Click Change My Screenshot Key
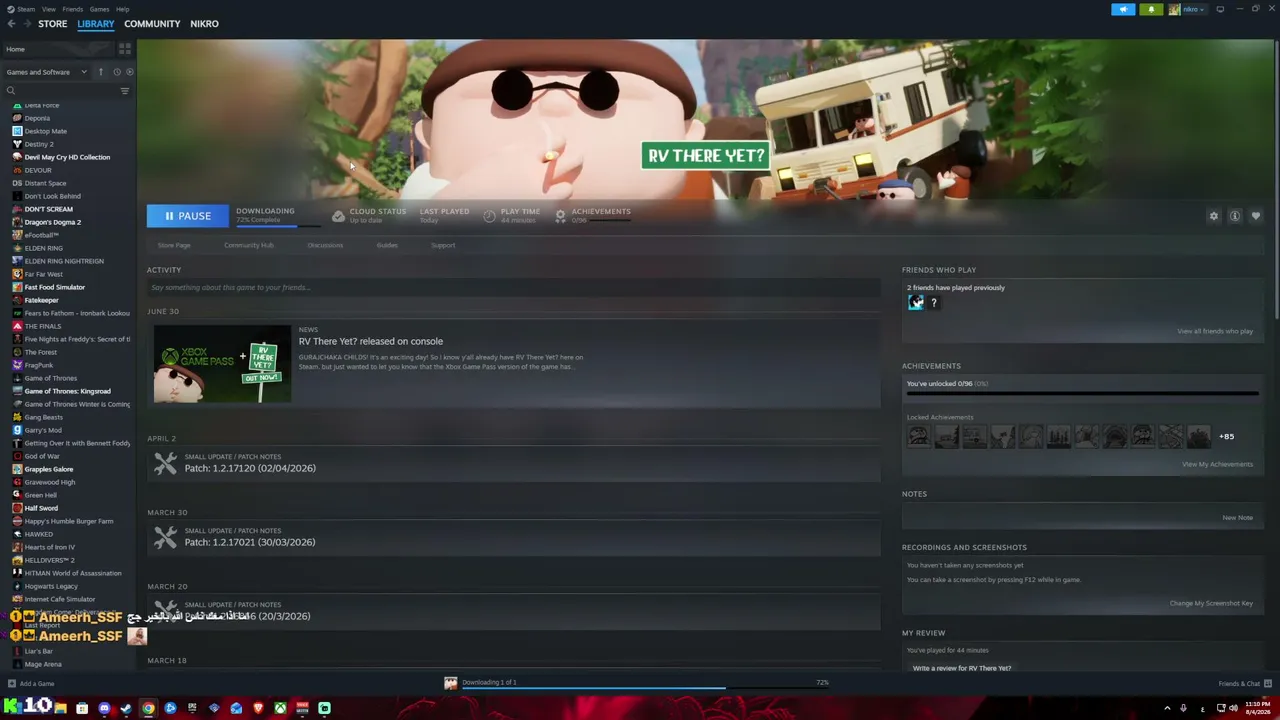The width and height of the screenshot is (1280, 720). (x=1211, y=603)
